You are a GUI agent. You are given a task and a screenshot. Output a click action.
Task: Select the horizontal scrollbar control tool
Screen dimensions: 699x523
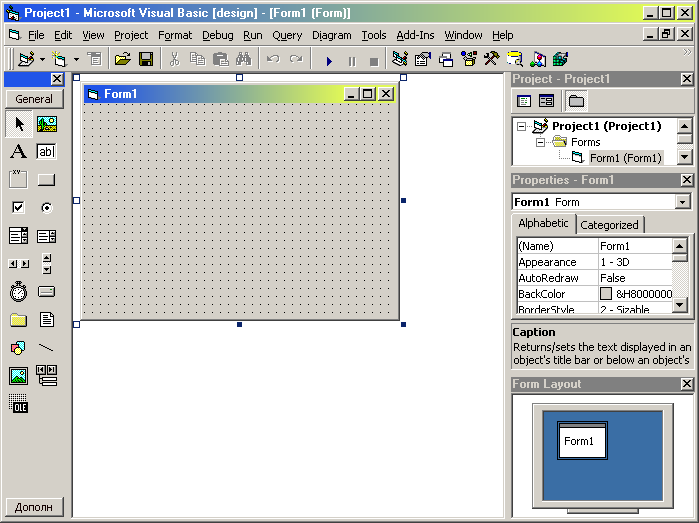click(18, 264)
